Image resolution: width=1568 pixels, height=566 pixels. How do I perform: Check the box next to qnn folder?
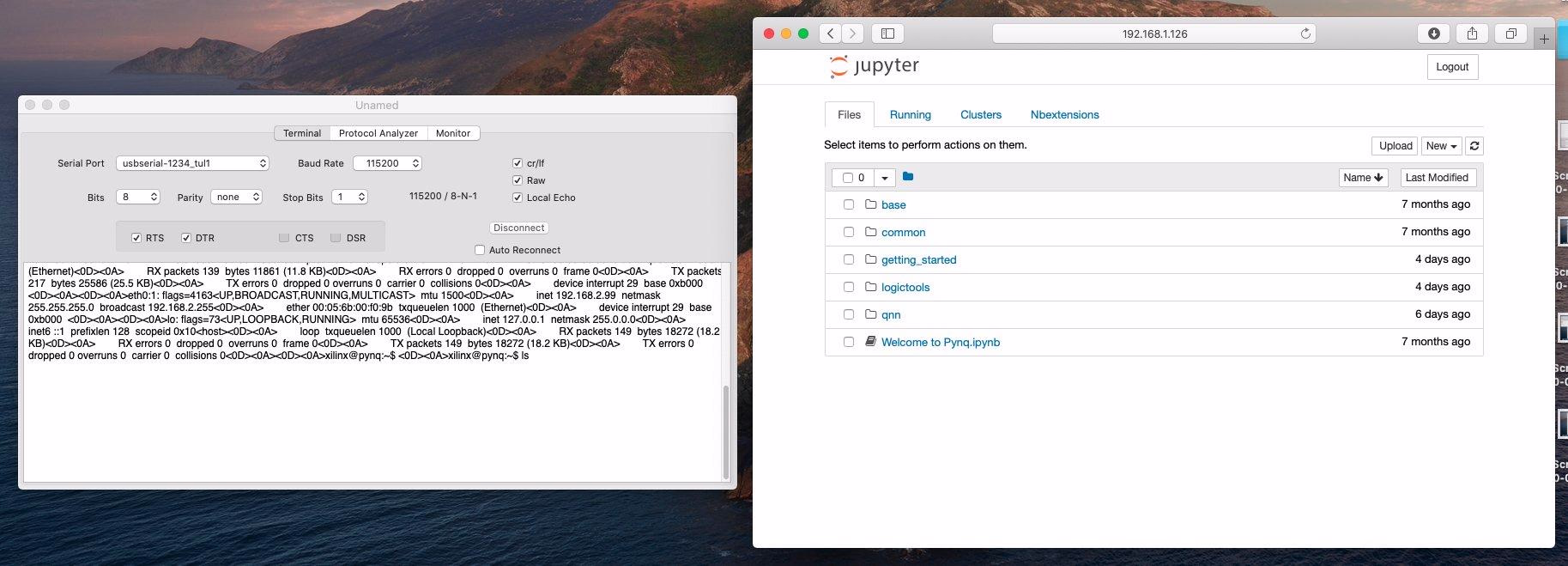pyautogui.click(x=848, y=314)
